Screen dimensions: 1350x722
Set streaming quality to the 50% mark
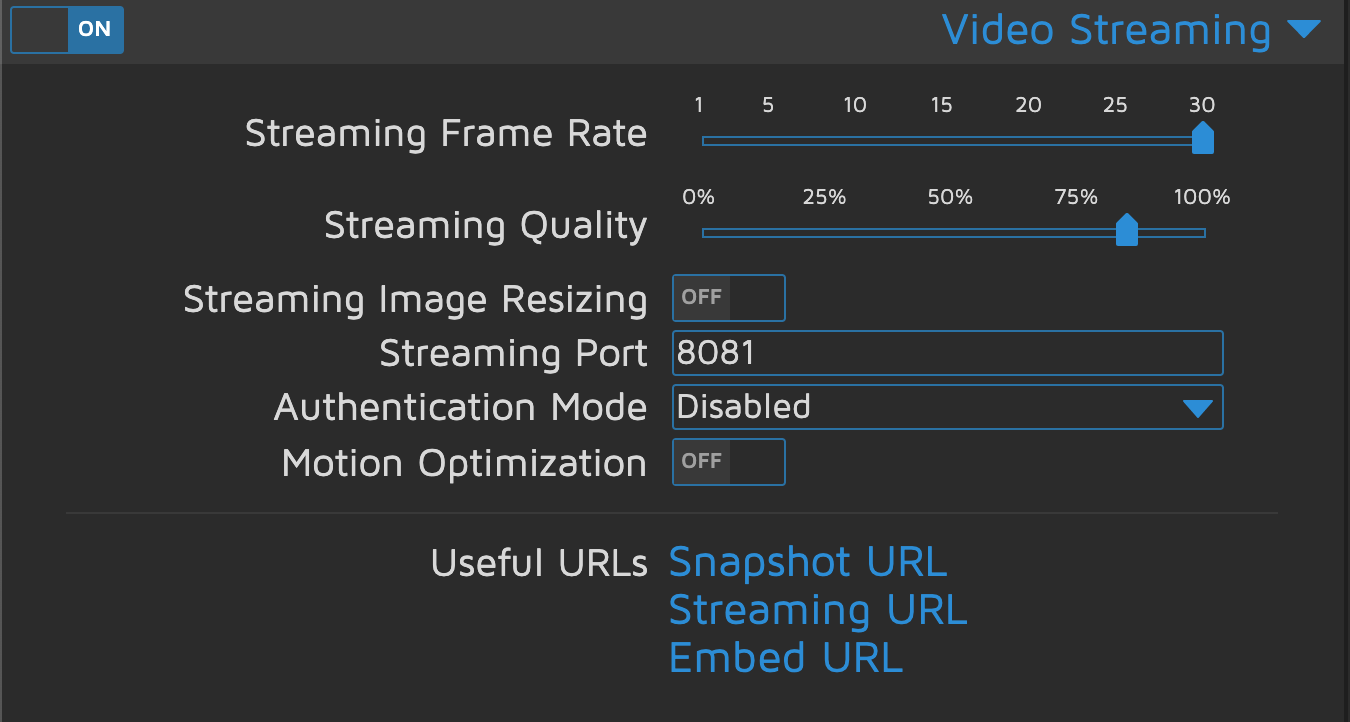click(950, 233)
